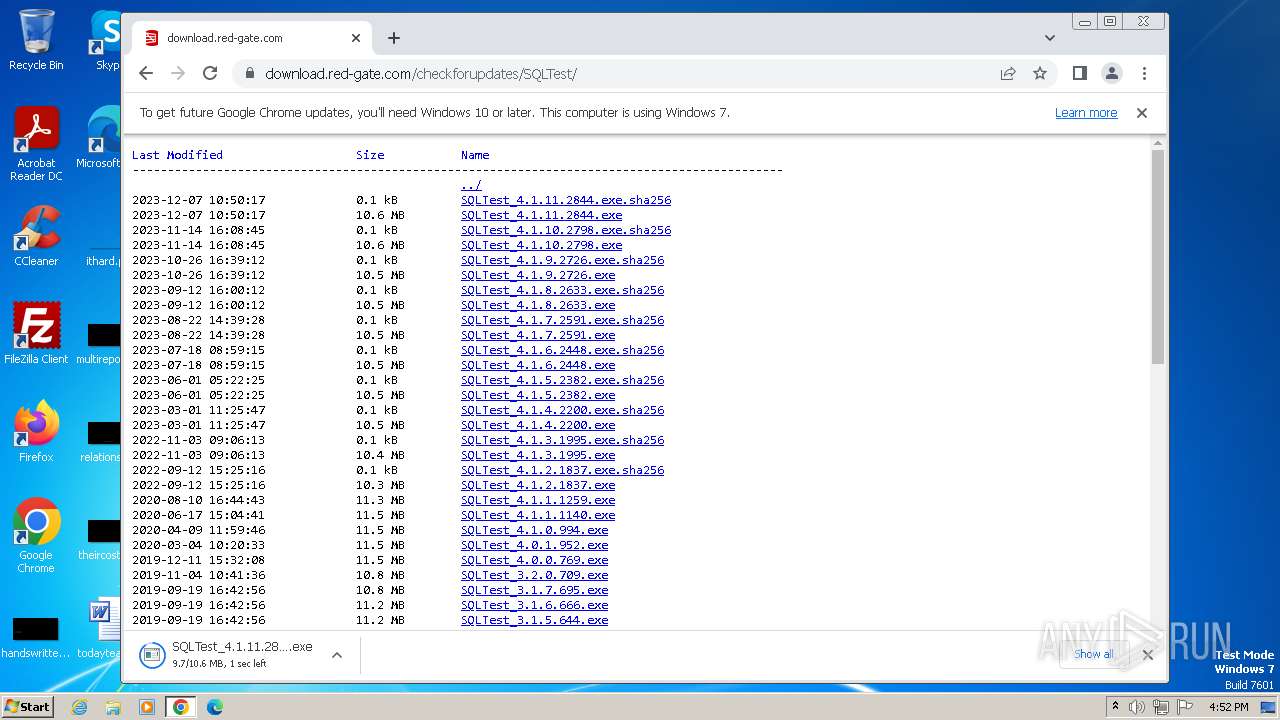Expand download item options chevron
Image resolution: width=1280 pixels, height=720 pixels.
pos(337,655)
